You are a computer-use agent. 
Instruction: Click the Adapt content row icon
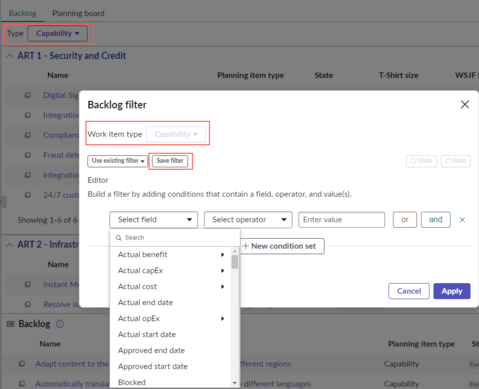click(22, 364)
